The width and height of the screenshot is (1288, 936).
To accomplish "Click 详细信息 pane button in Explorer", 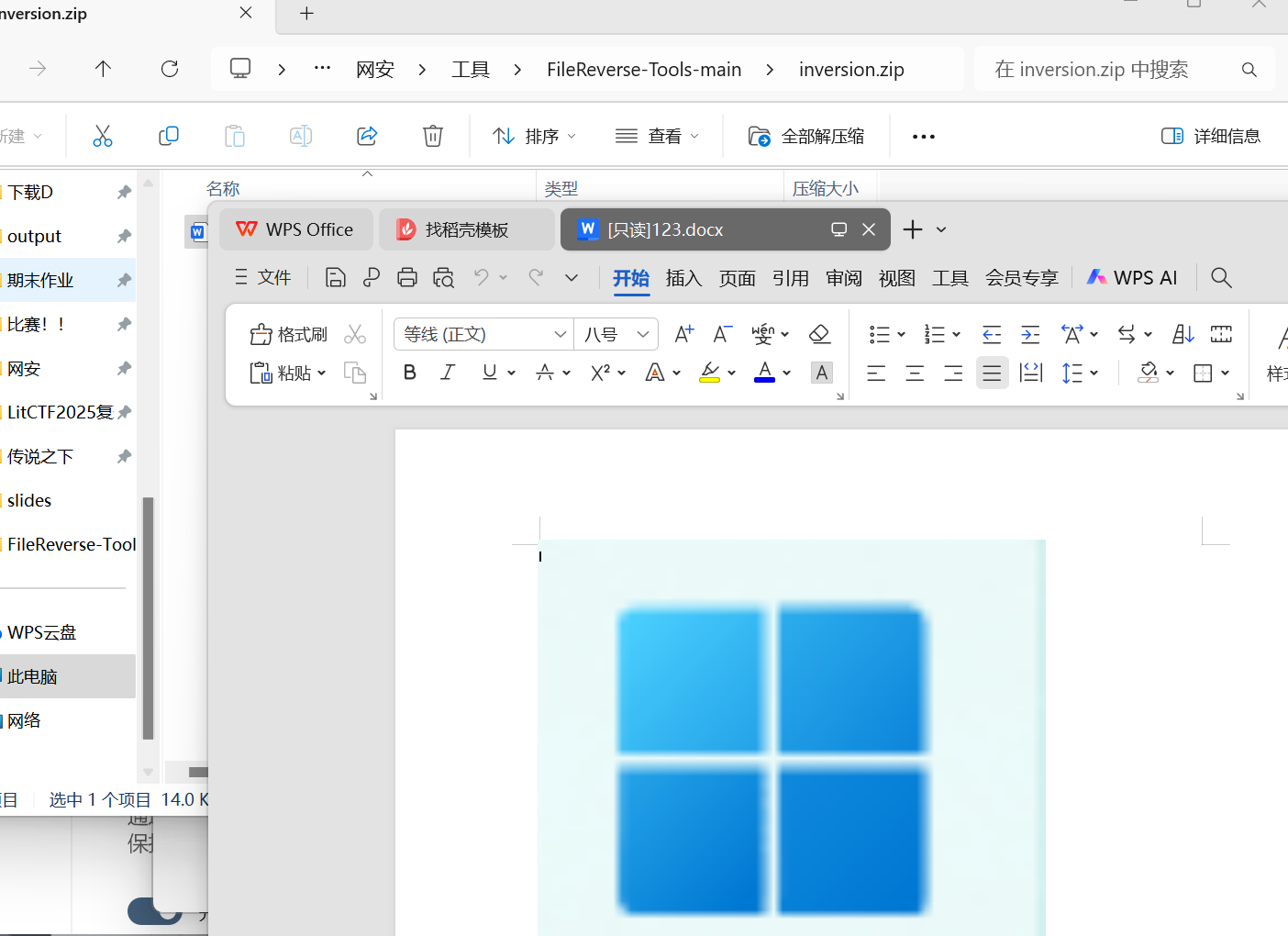I will pos(1211,137).
